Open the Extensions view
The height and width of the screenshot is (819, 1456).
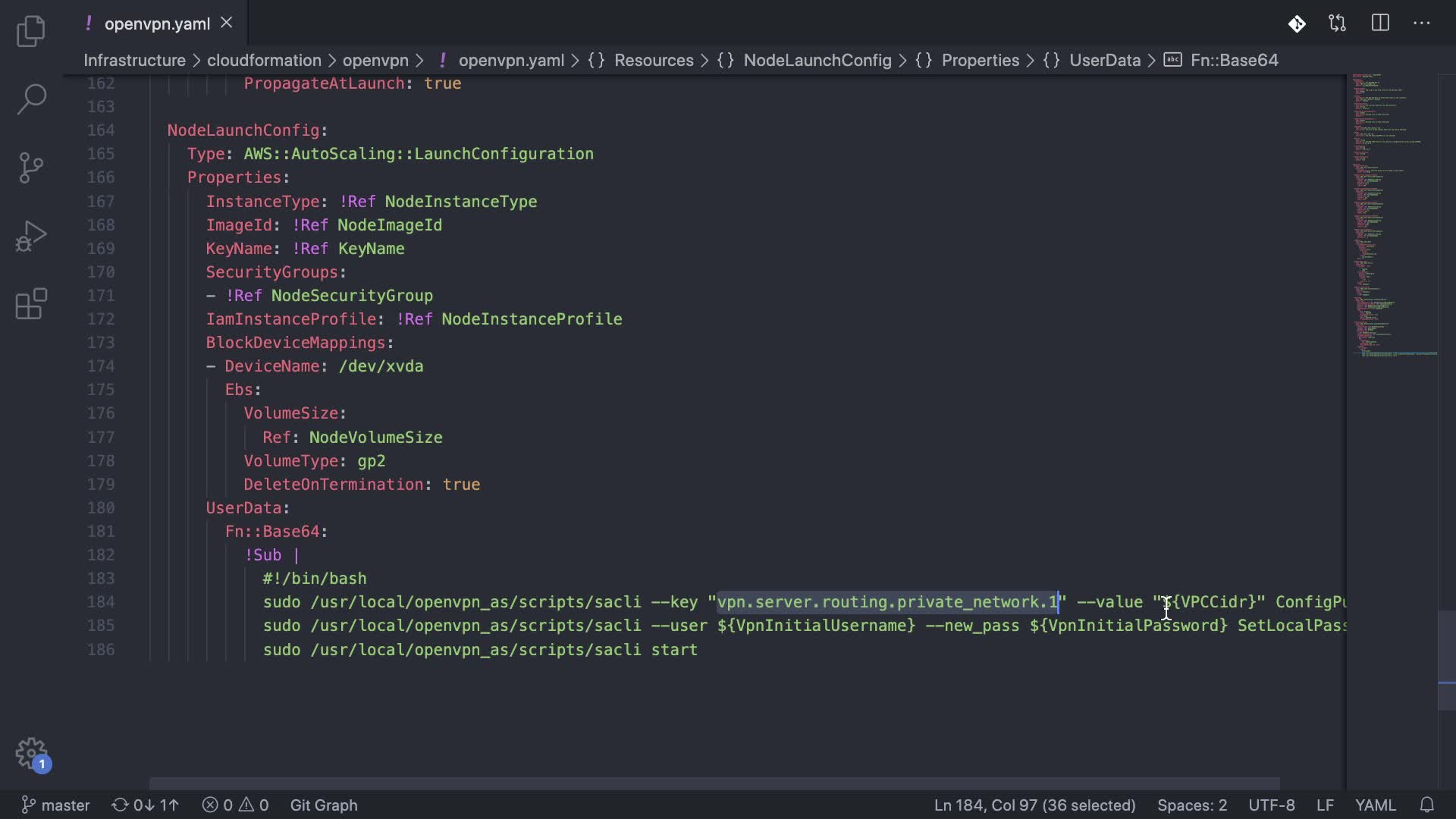31,304
